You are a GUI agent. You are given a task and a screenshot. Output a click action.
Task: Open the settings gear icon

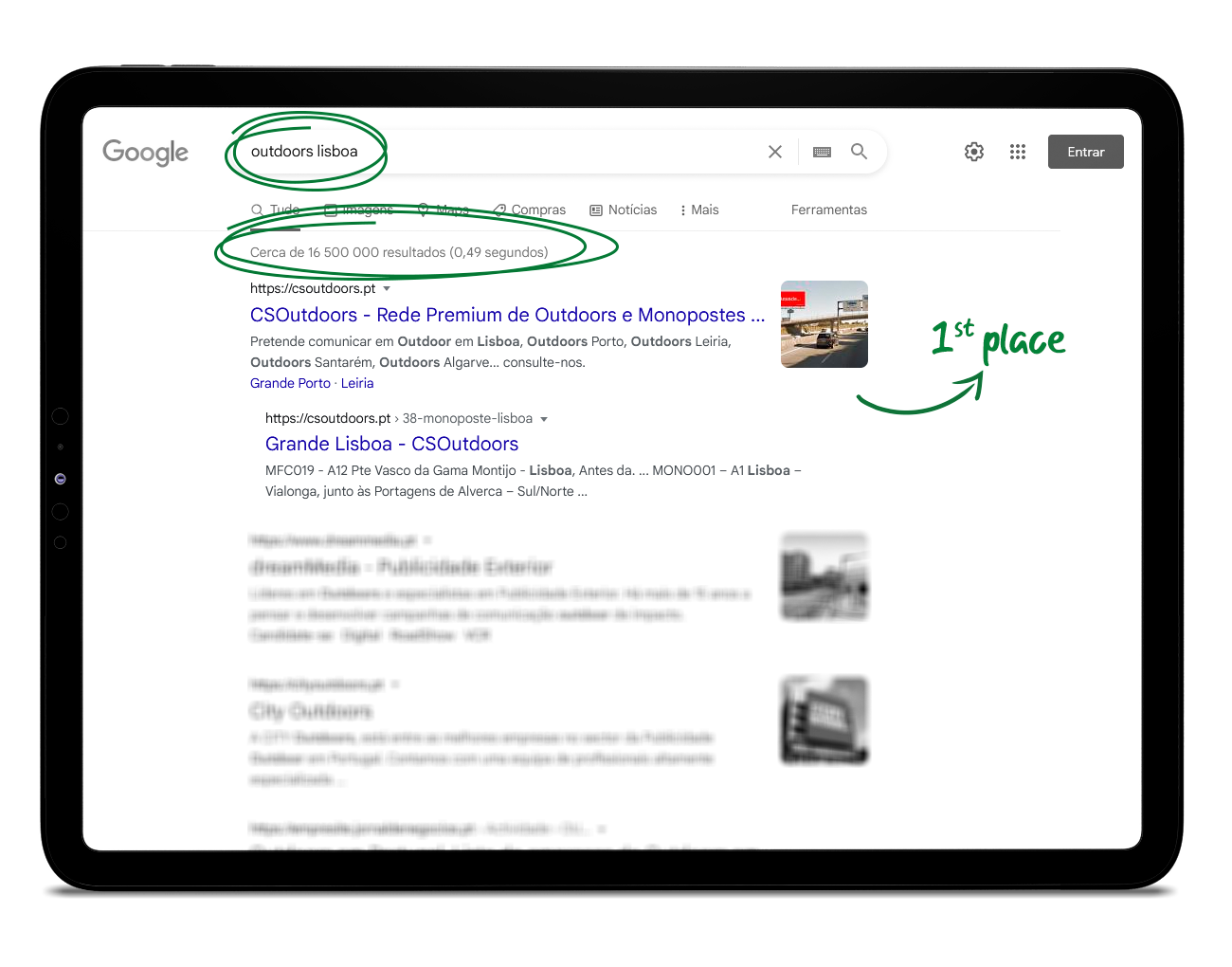(x=974, y=152)
